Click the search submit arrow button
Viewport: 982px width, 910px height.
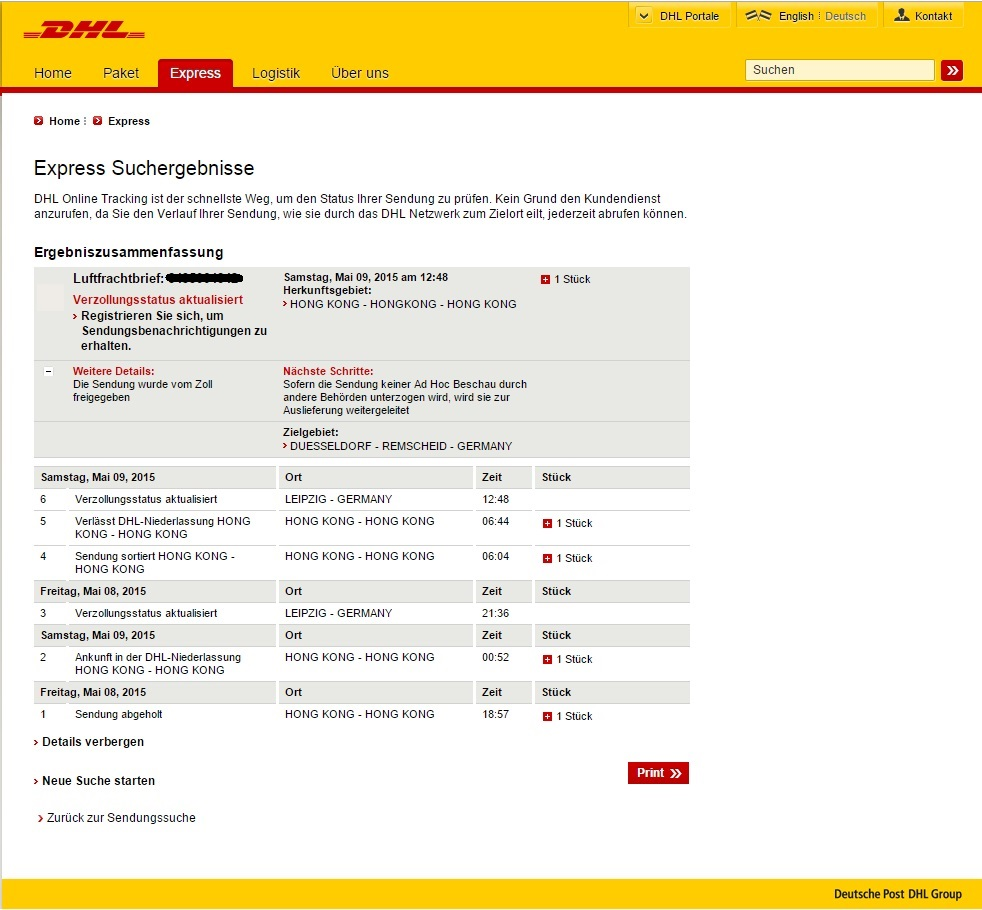pyautogui.click(x=952, y=70)
